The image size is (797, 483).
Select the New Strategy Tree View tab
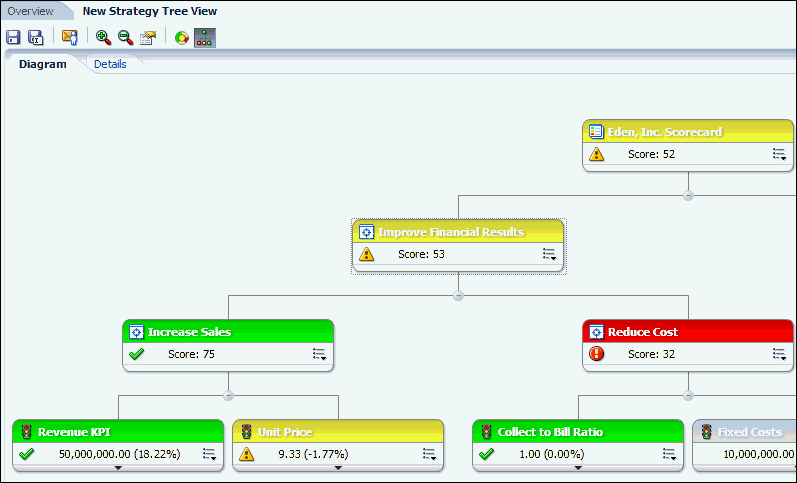point(150,11)
